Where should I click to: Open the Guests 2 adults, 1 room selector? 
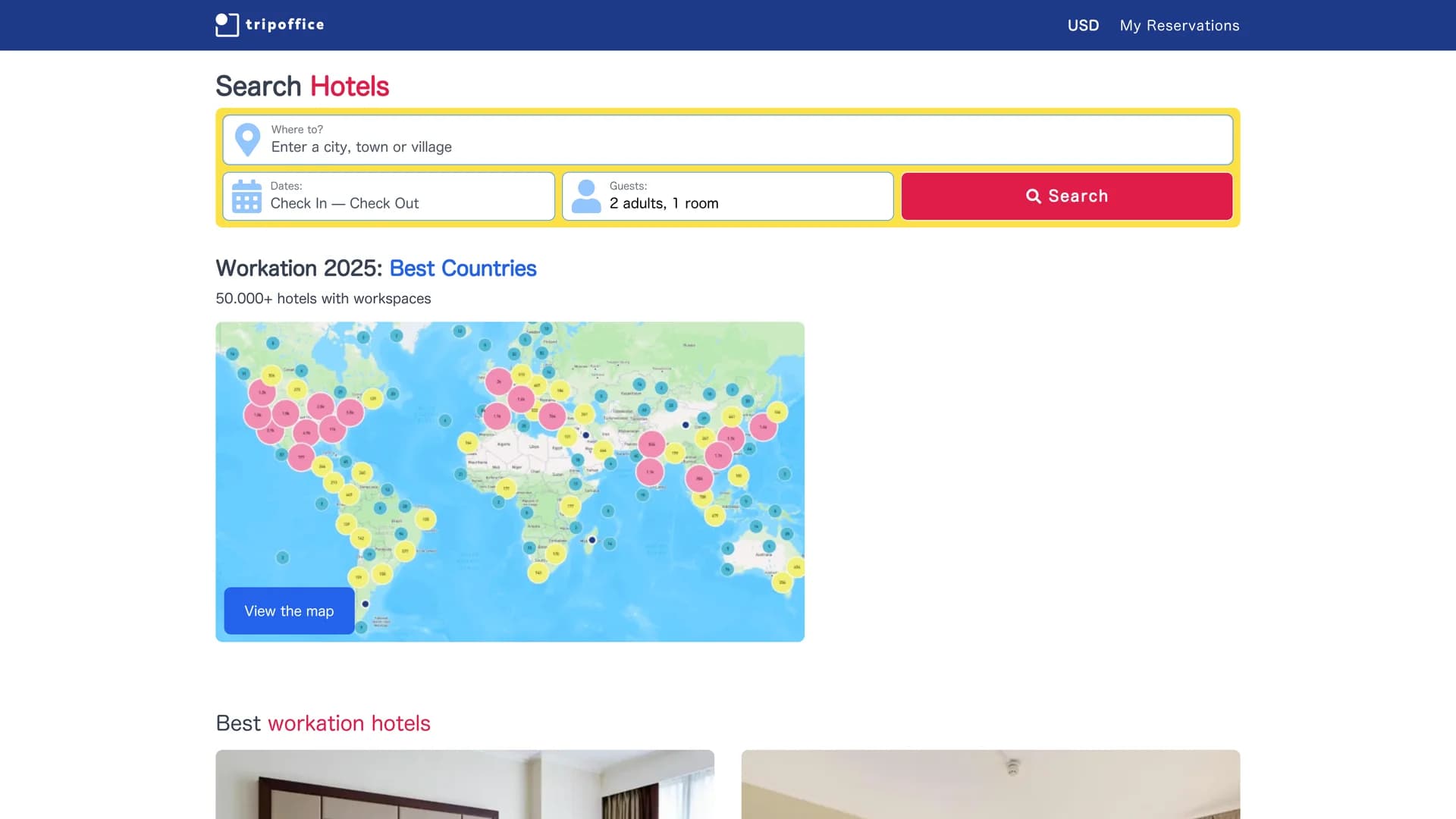coord(728,196)
